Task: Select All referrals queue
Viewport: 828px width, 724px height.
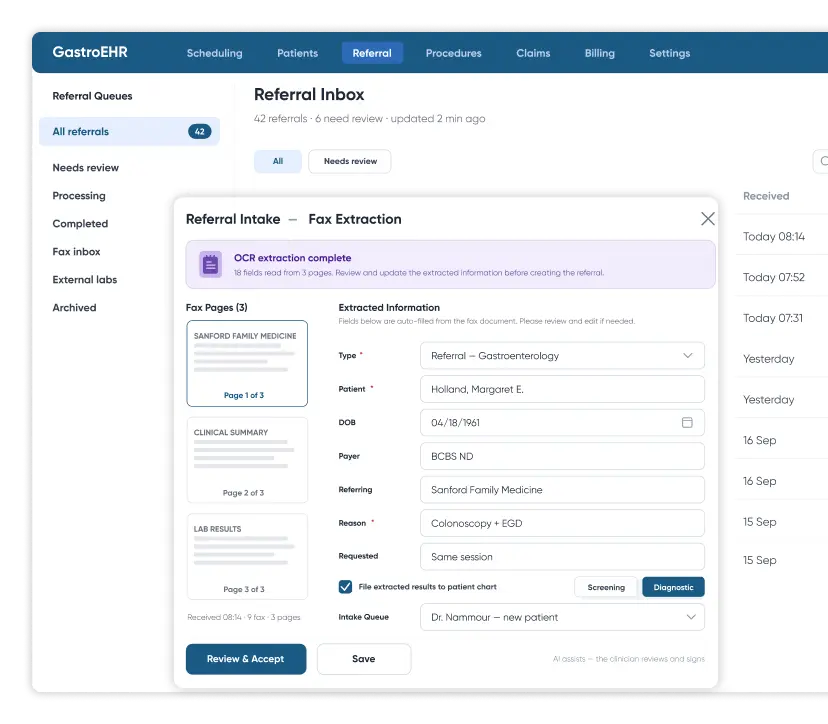Action: click(129, 131)
